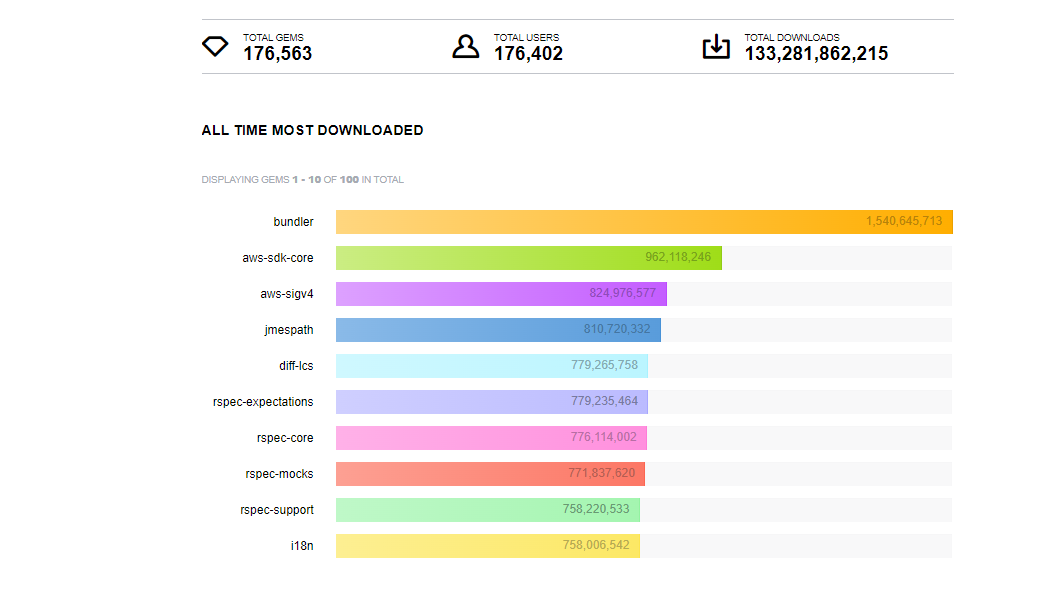Open the rspec-expectations gem link

click(263, 402)
